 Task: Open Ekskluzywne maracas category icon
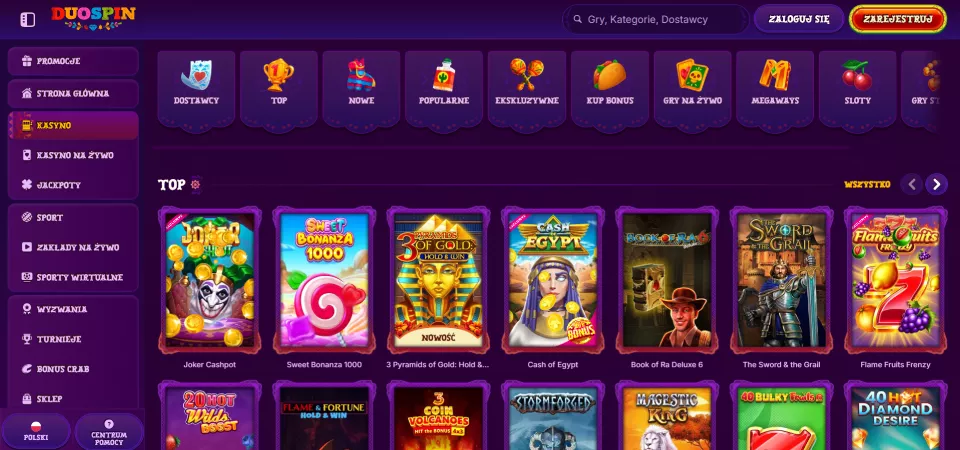pos(527,75)
